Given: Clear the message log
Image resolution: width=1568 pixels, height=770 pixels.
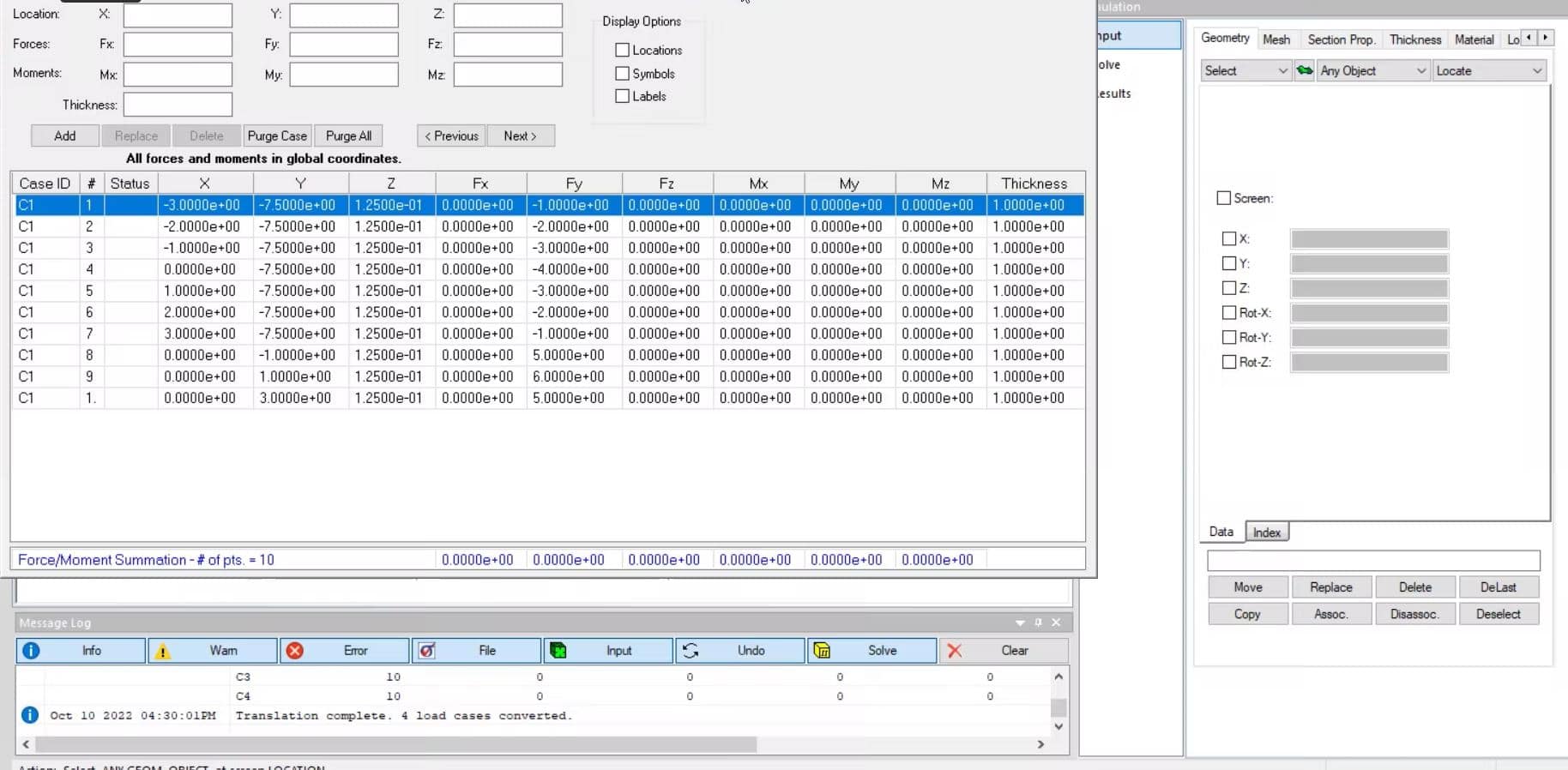Looking at the screenshot, I should point(1004,651).
